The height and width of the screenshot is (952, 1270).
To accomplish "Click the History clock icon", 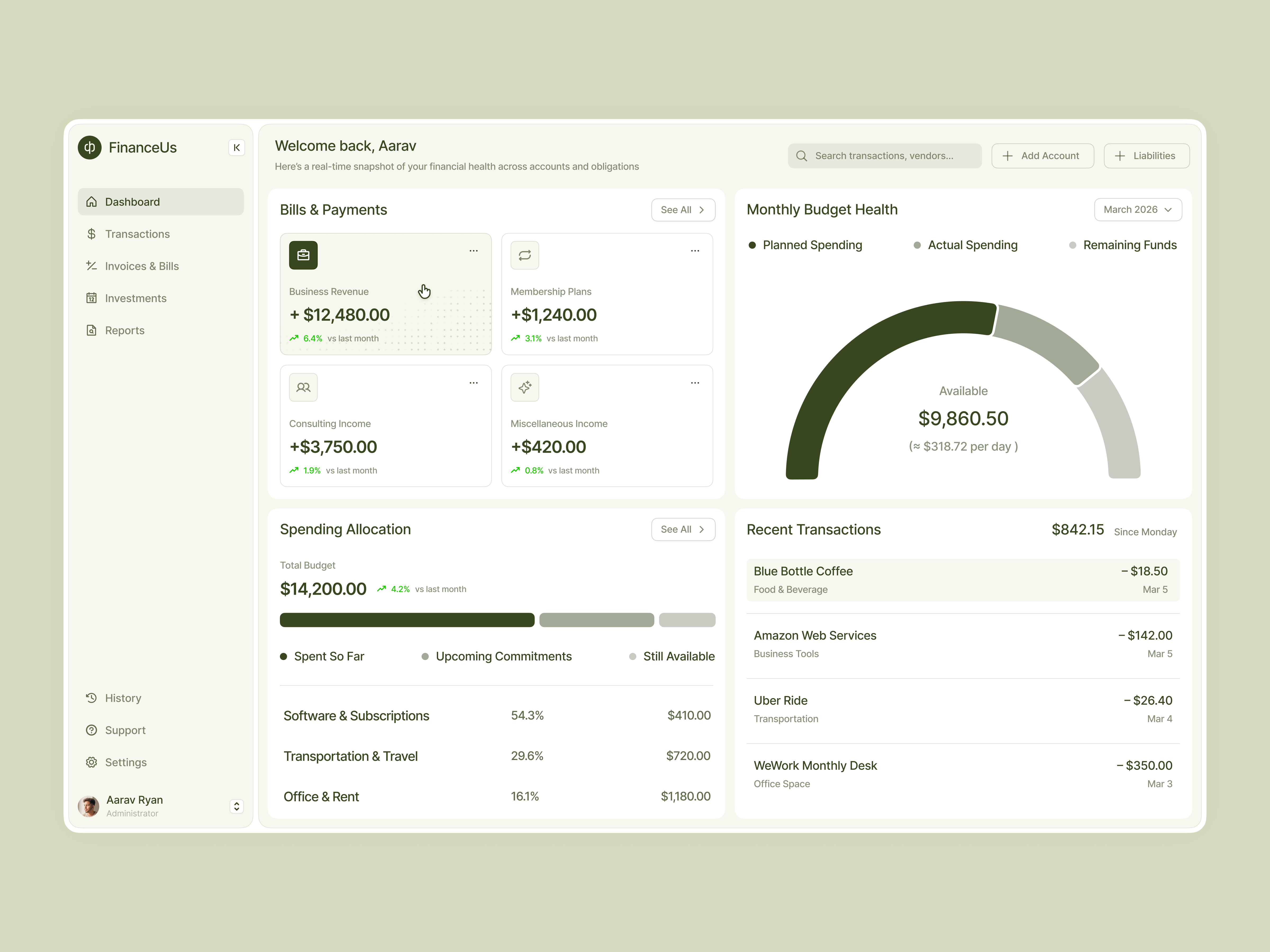I will [x=92, y=698].
